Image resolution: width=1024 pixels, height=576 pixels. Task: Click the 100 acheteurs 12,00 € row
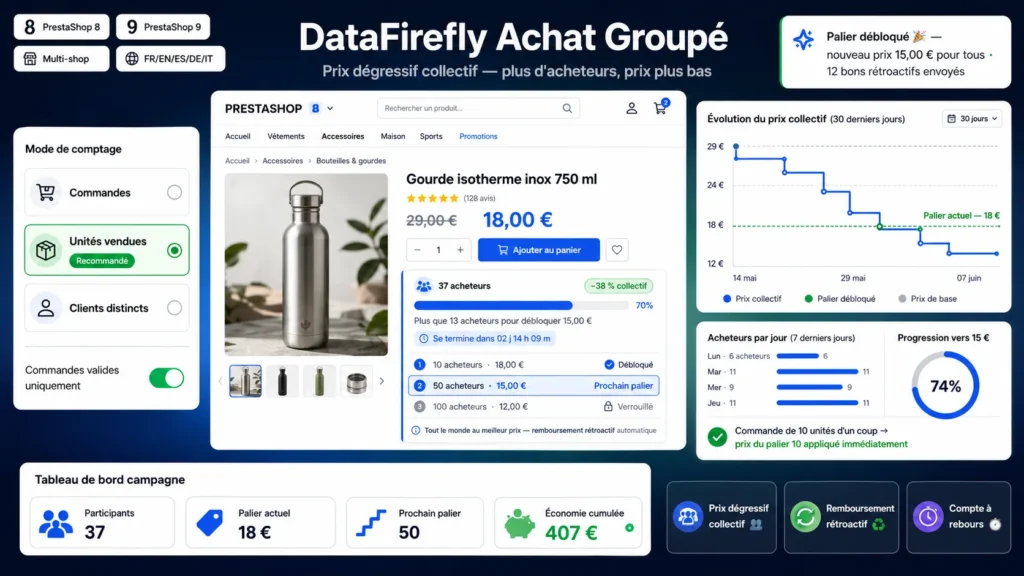(534, 406)
